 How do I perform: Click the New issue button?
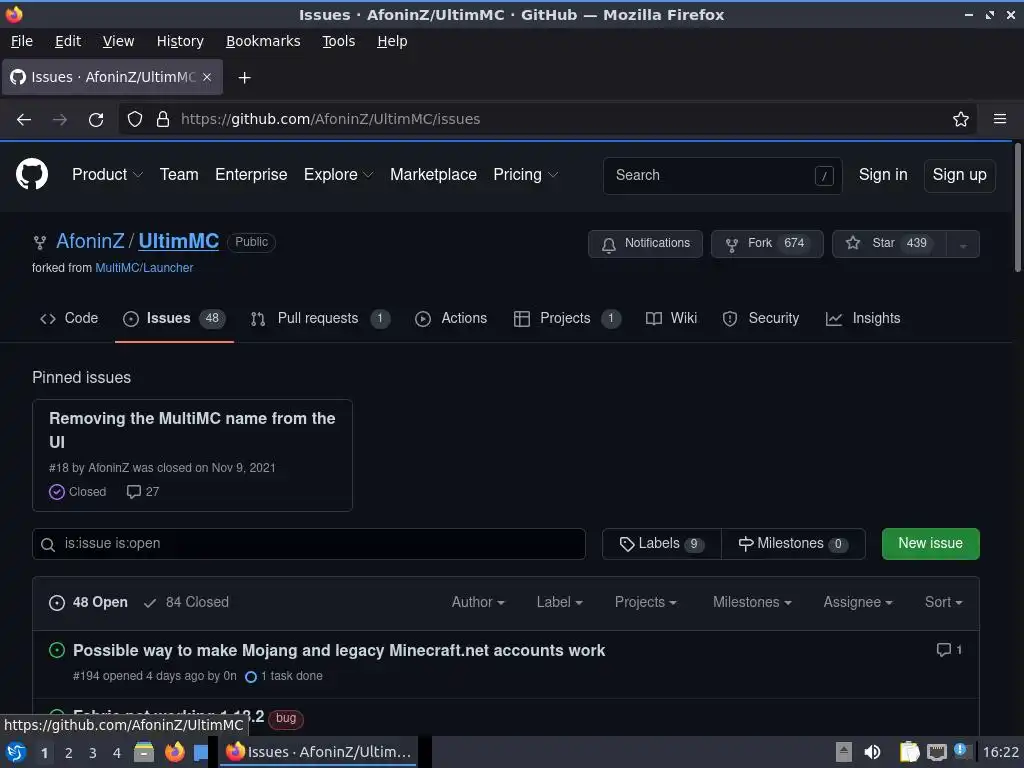[x=930, y=543]
